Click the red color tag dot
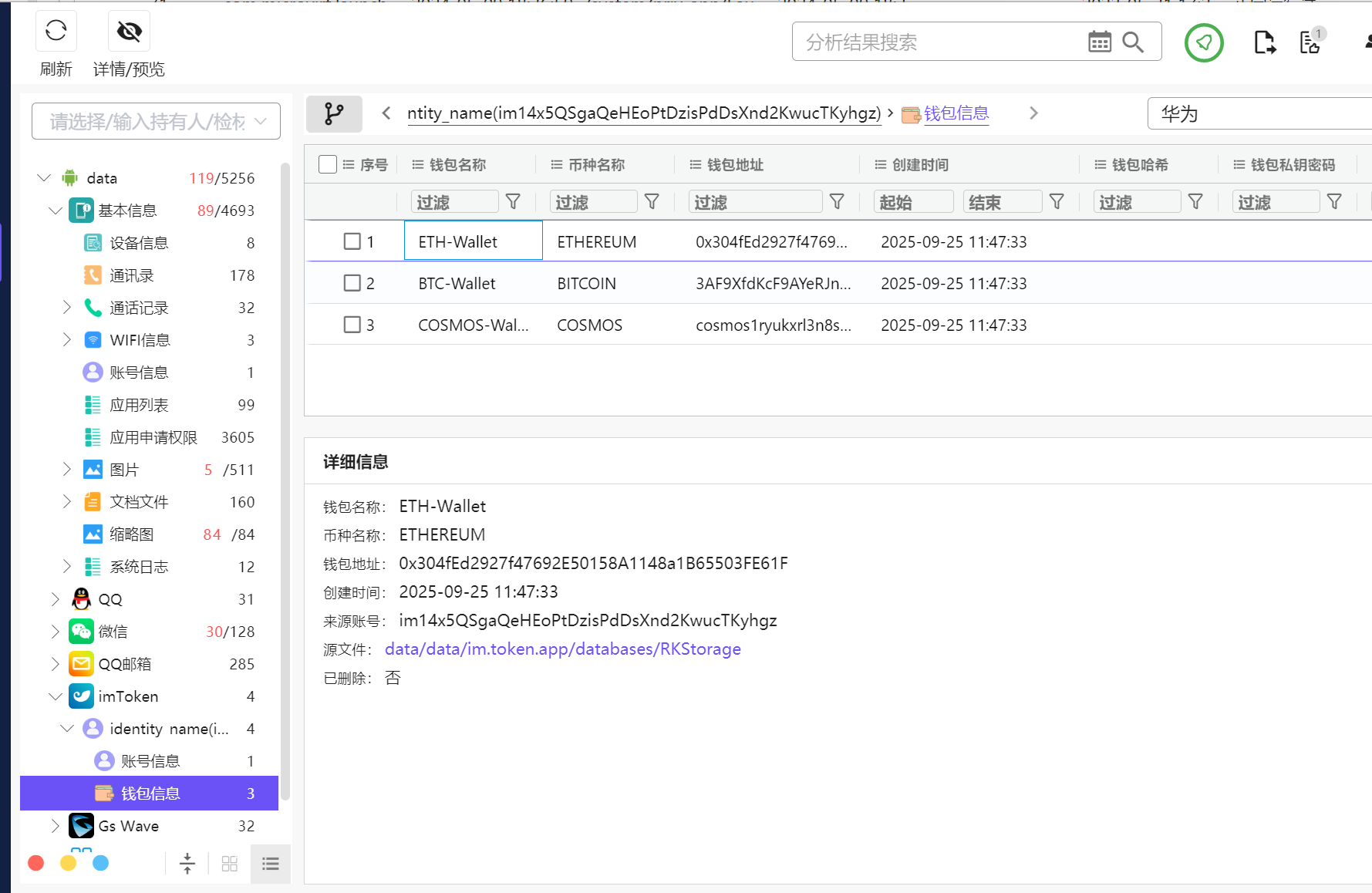 coord(36,863)
